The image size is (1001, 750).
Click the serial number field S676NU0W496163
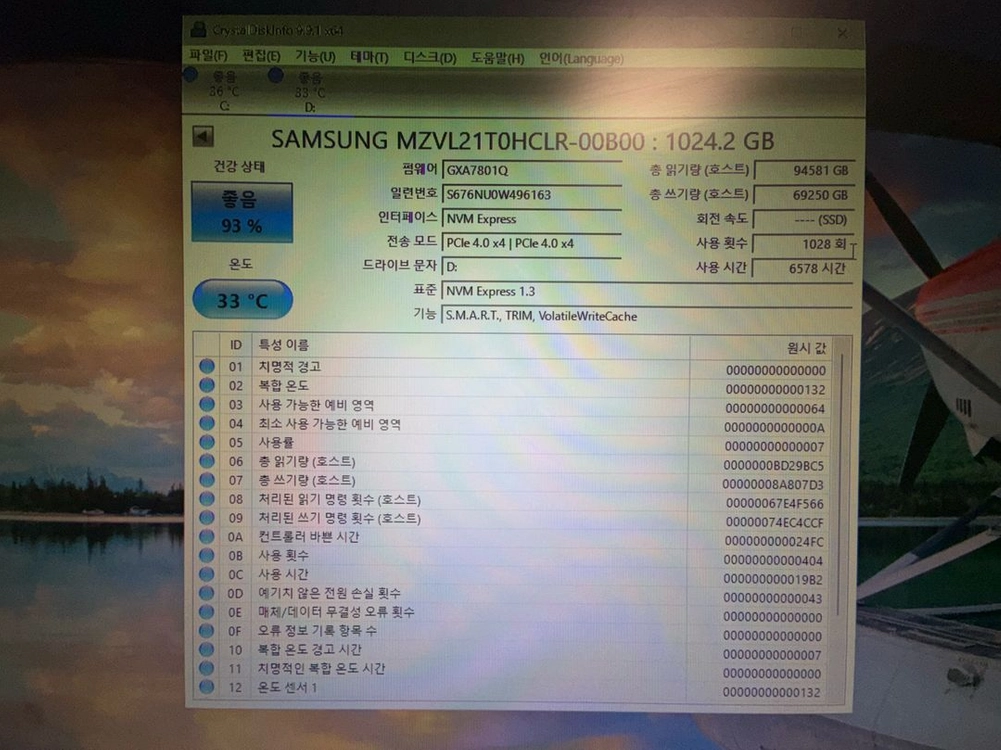click(x=531, y=195)
